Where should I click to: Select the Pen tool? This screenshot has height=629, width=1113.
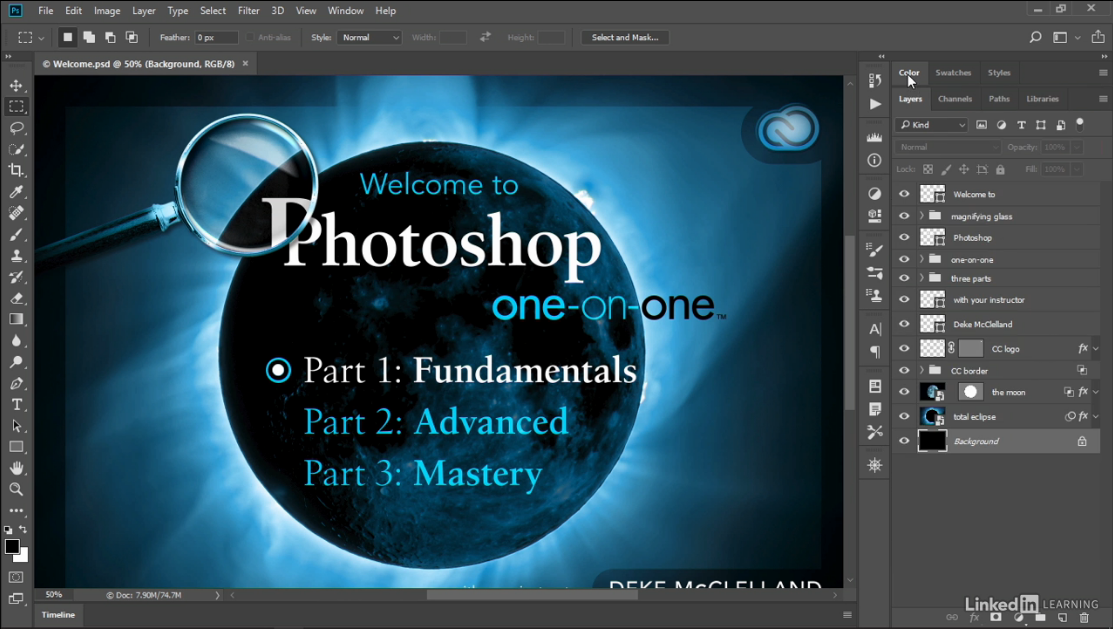point(16,383)
